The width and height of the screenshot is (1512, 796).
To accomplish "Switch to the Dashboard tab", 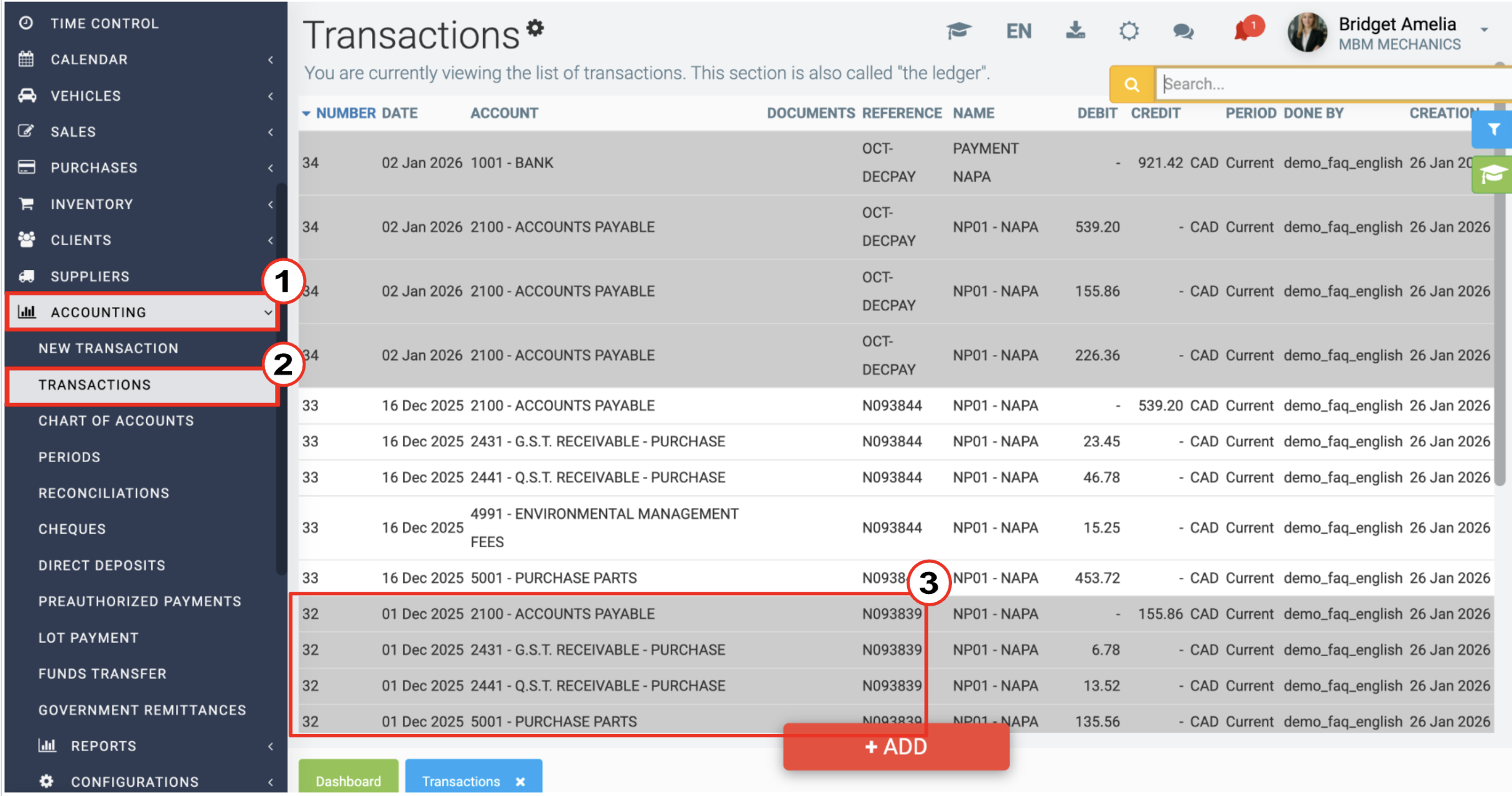I will click(x=348, y=781).
